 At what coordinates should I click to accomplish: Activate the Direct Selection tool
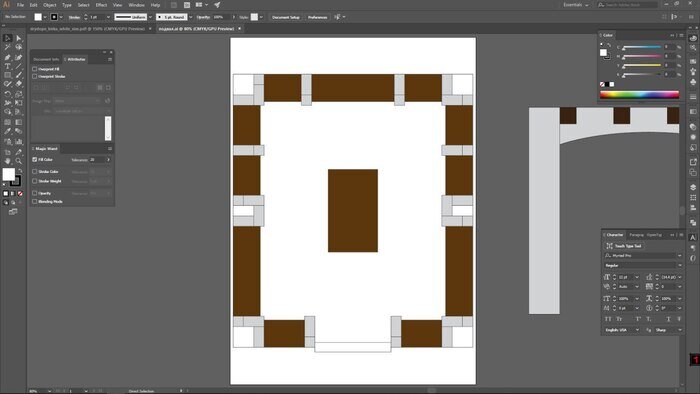click(18, 38)
